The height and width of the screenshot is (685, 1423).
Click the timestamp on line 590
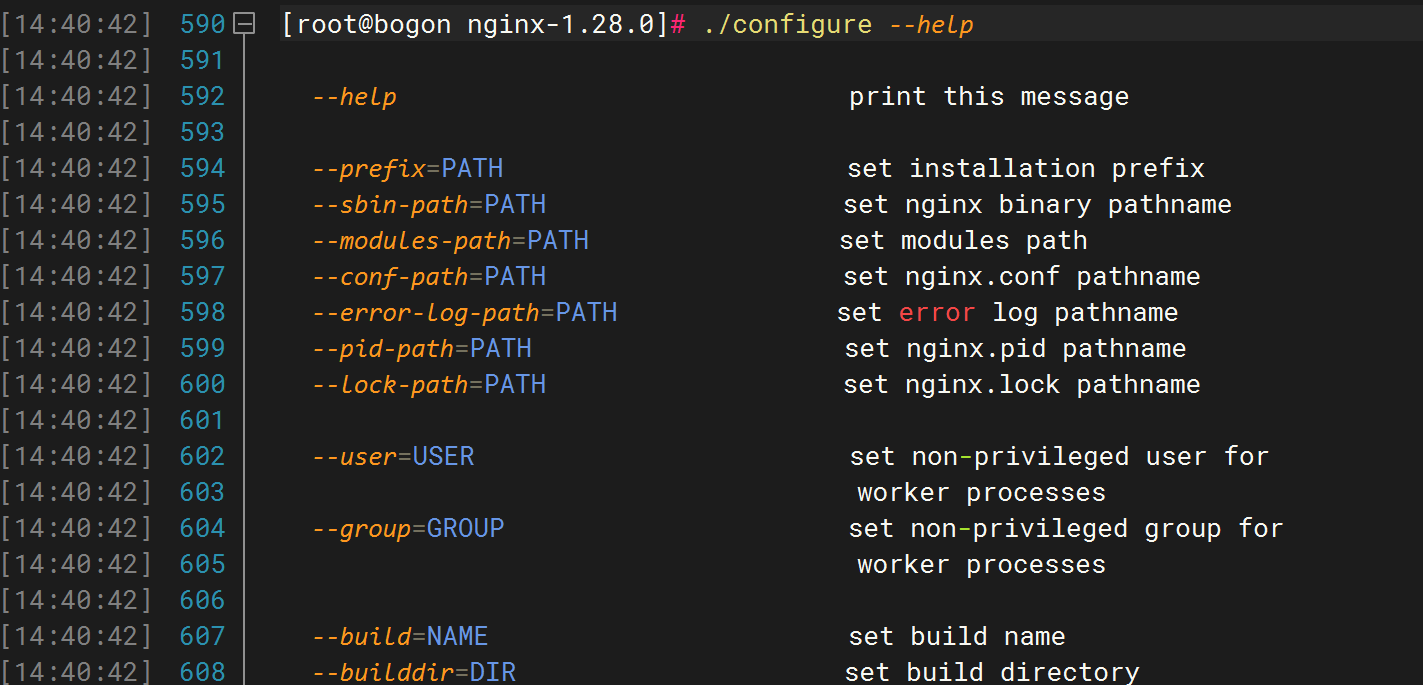76,24
